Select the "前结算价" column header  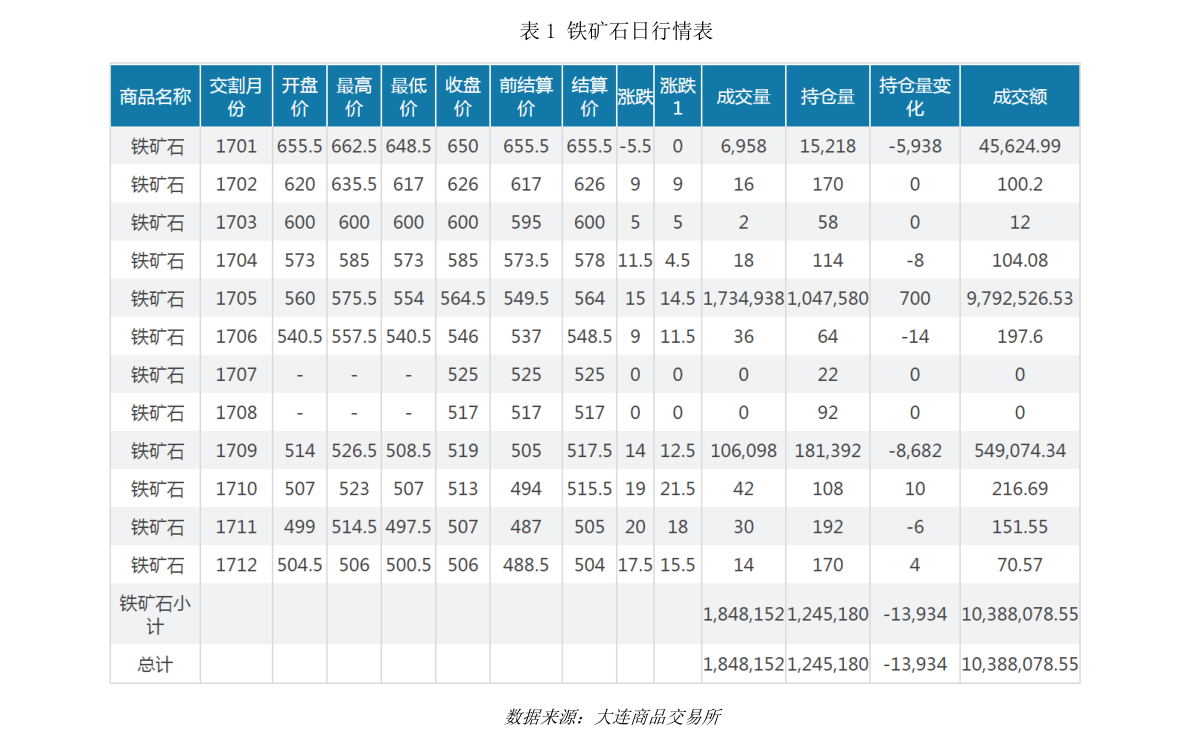(526, 96)
